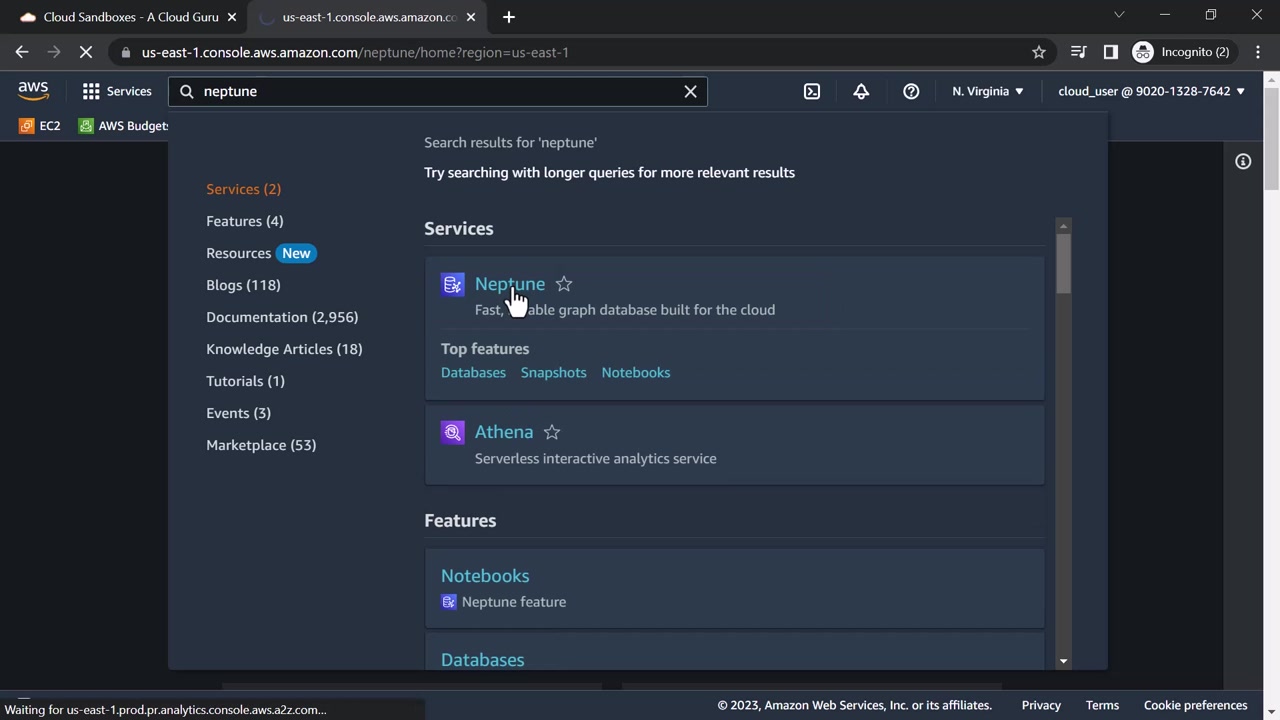Screen dimensions: 1280x720
Task: Click the site lock icon
Action: 125,52
